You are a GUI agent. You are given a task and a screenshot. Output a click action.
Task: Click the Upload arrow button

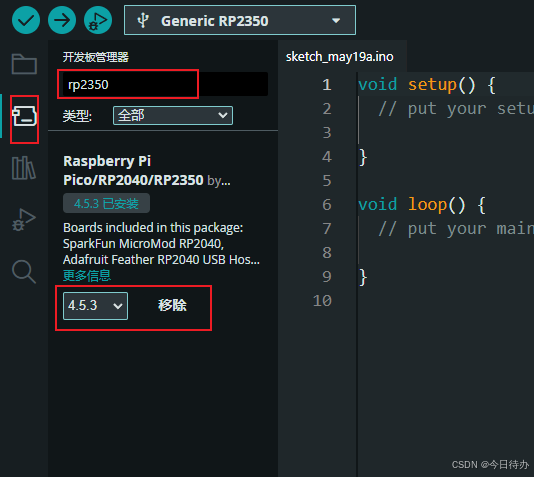click(x=62, y=20)
